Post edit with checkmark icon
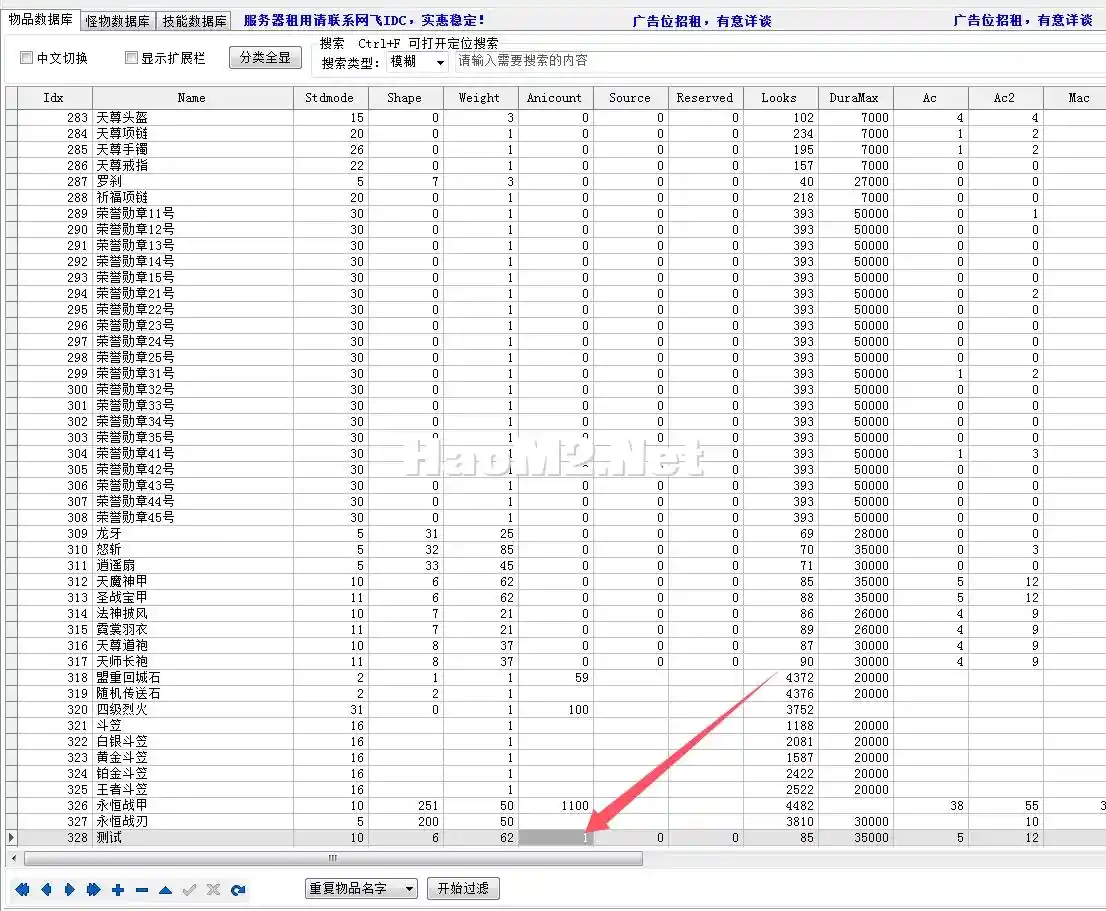This screenshot has height=911, width=1106. 189,890
